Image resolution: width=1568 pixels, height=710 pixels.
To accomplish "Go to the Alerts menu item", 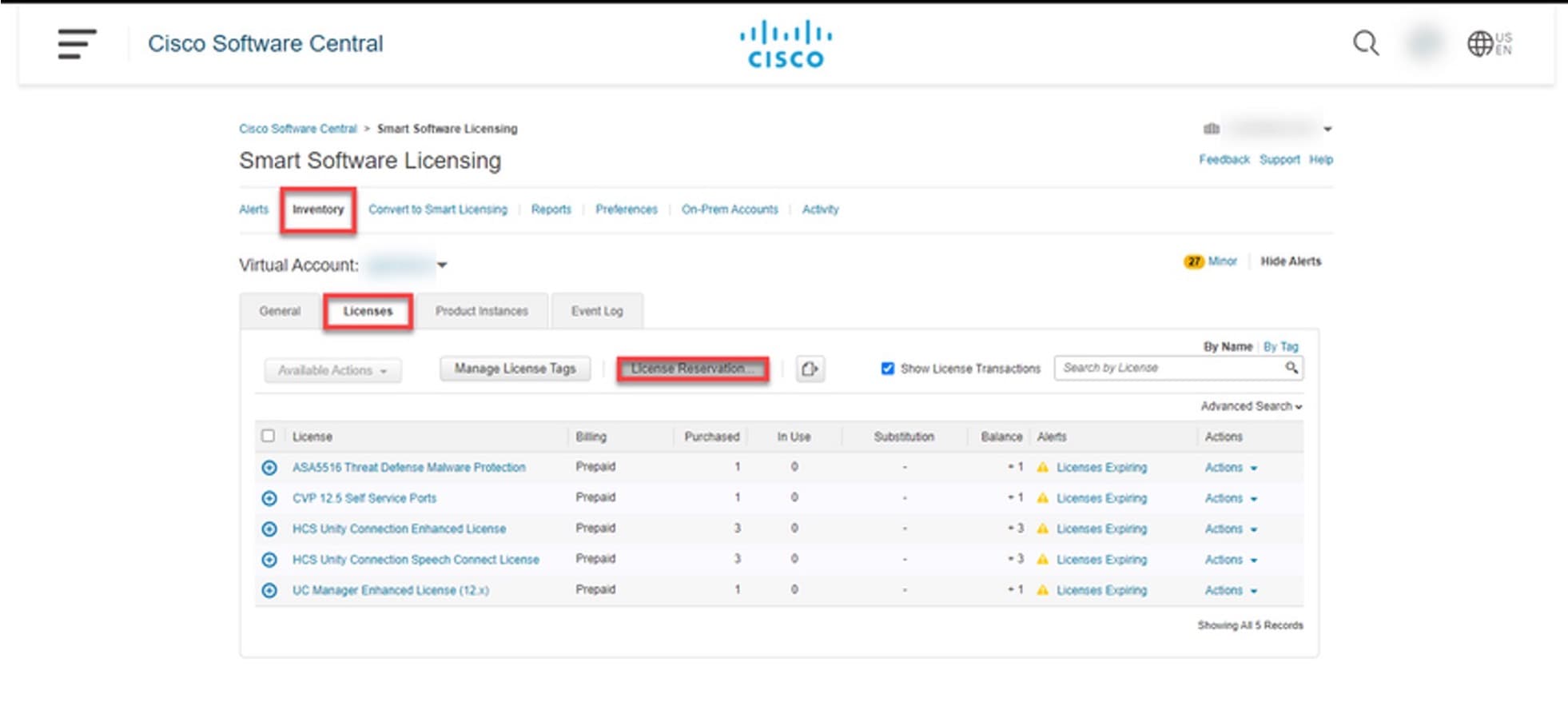I will point(253,209).
